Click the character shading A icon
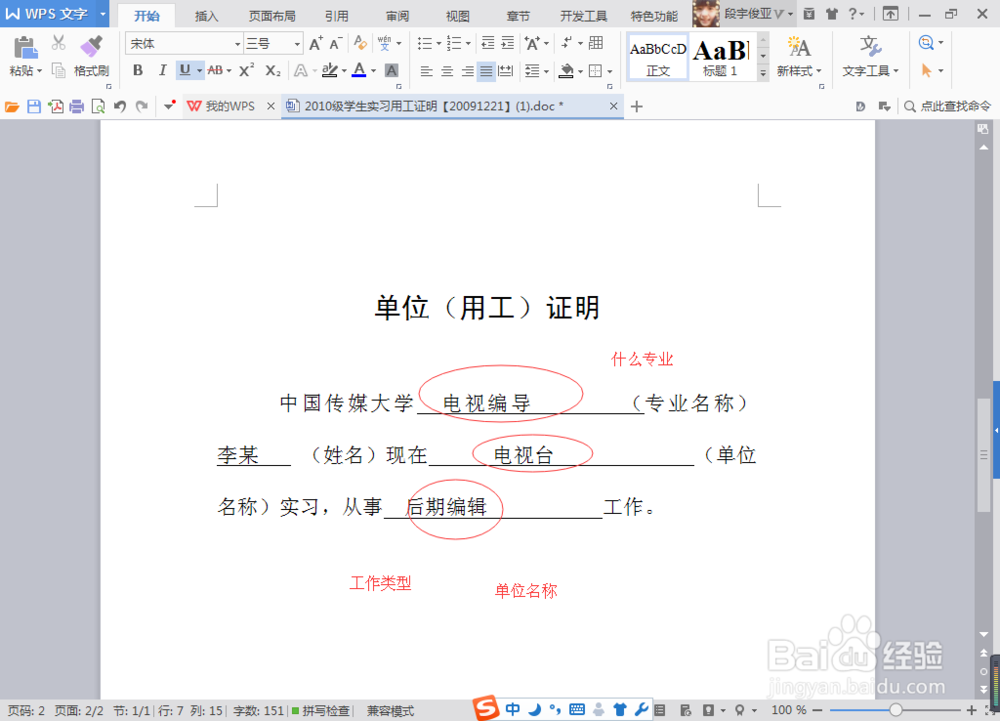This screenshot has width=1000, height=721. (x=392, y=70)
